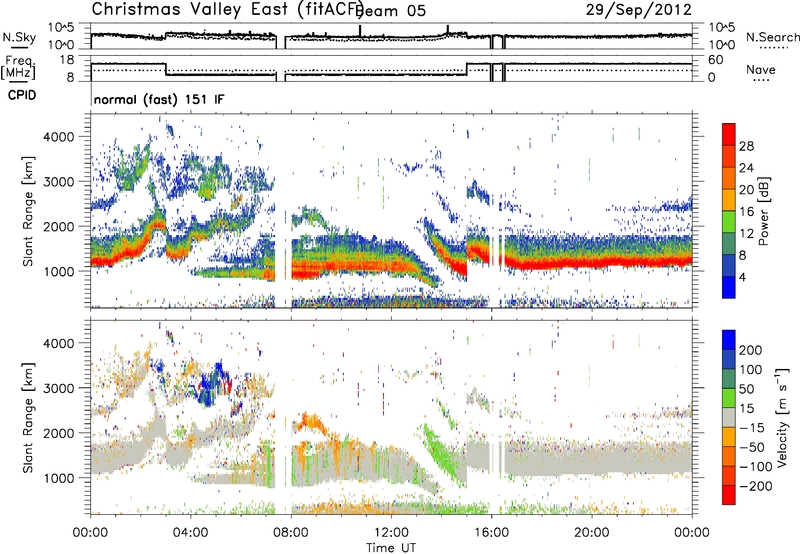The image size is (800, 554).
Task: Click the Power colorbar segment between 8 and 12
Action: (x=729, y=243)
